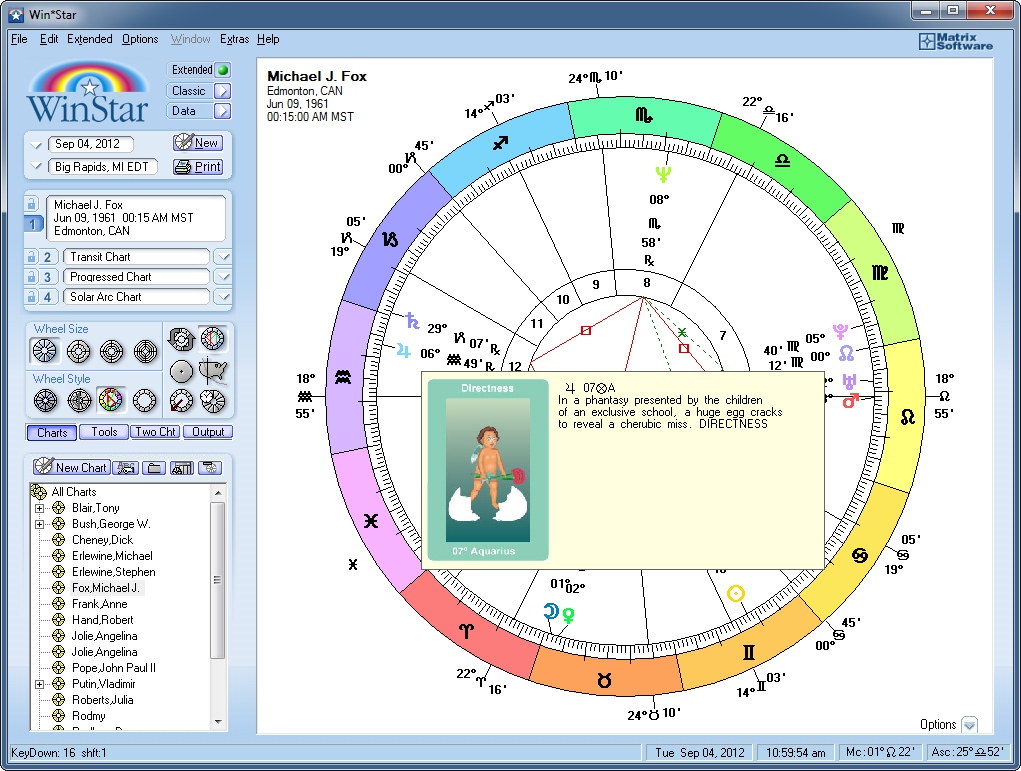Open the folder icon in chart toolbar

[x=154, y=468]
